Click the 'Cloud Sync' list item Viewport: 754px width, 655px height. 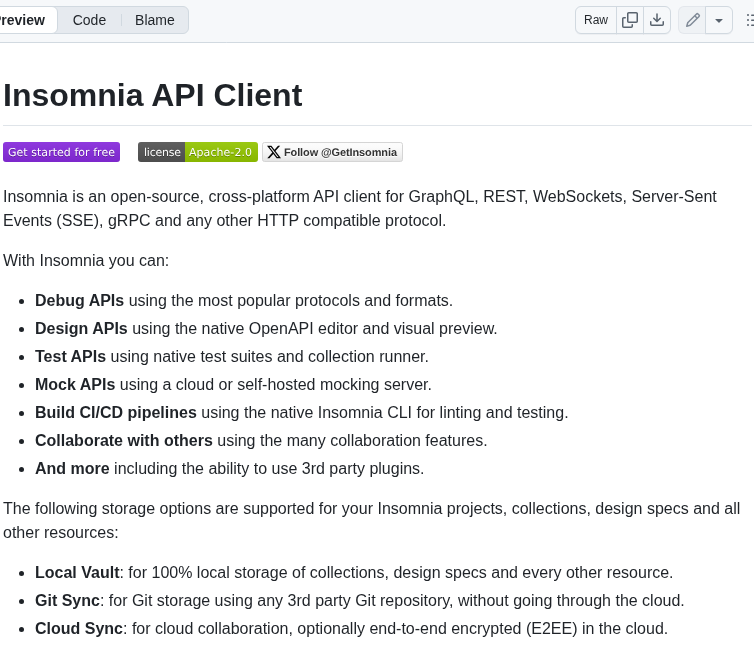click(352, 629)
